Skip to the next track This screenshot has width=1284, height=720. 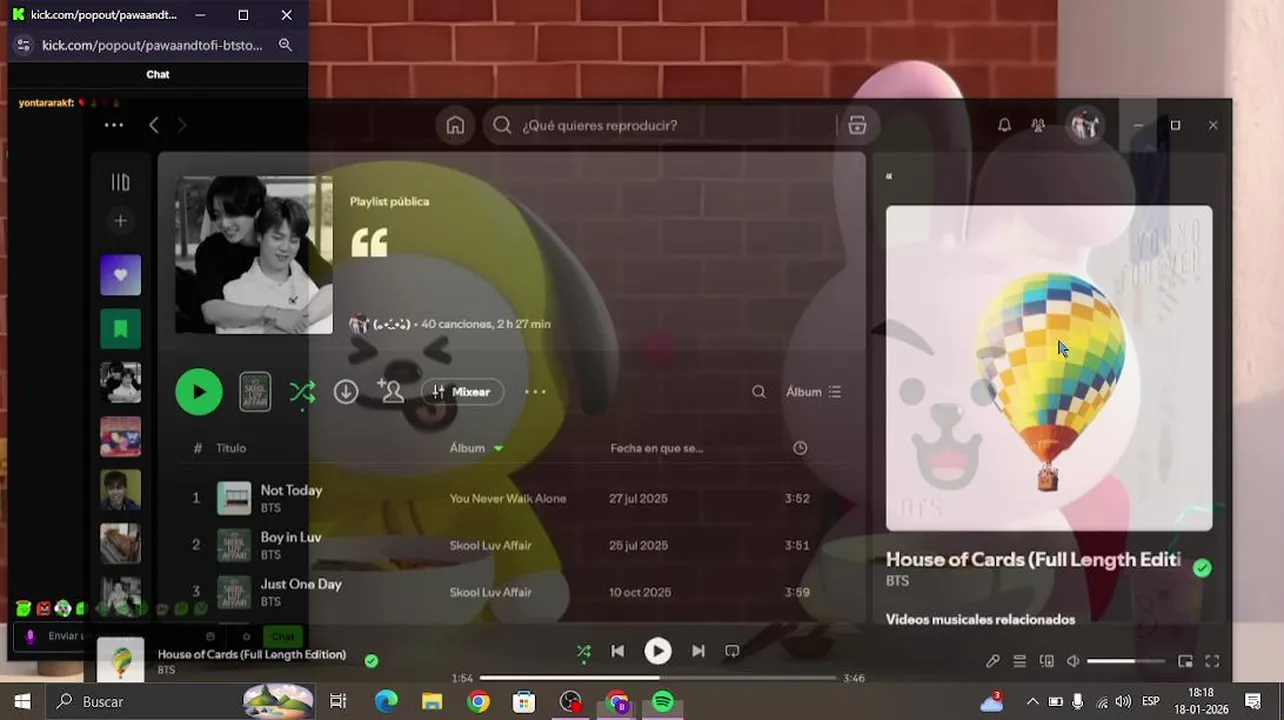coord(698,651)
